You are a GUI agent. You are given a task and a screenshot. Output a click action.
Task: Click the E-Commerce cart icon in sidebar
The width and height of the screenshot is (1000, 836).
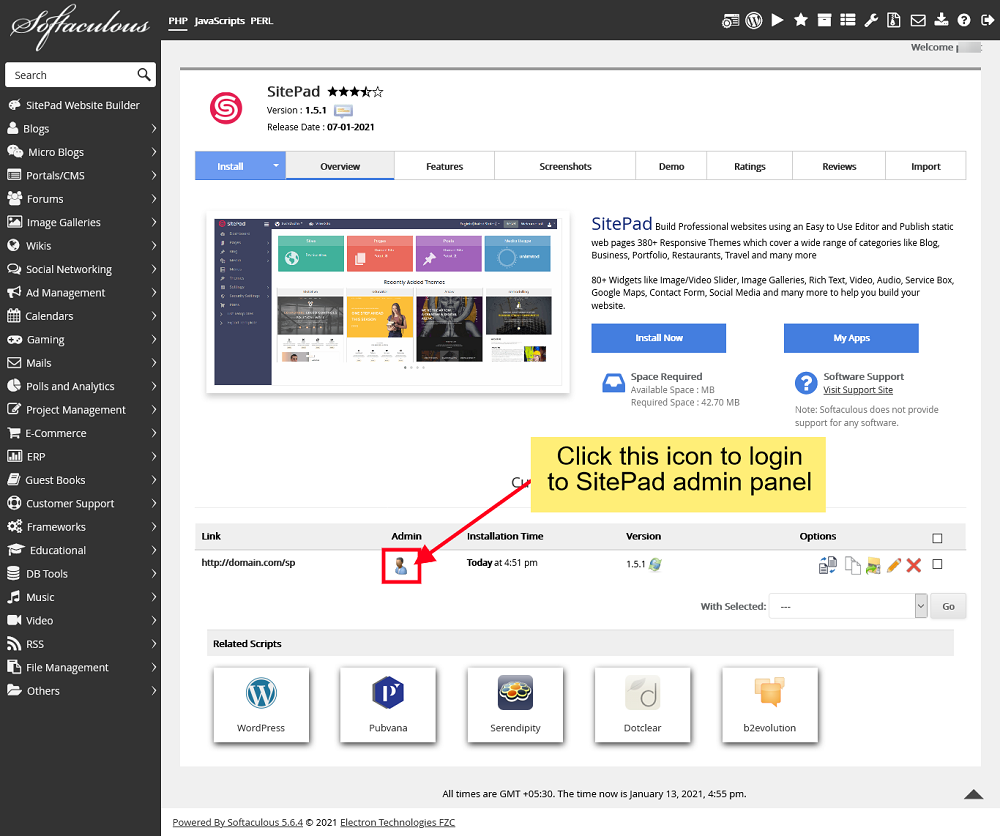tap(13, 433)
